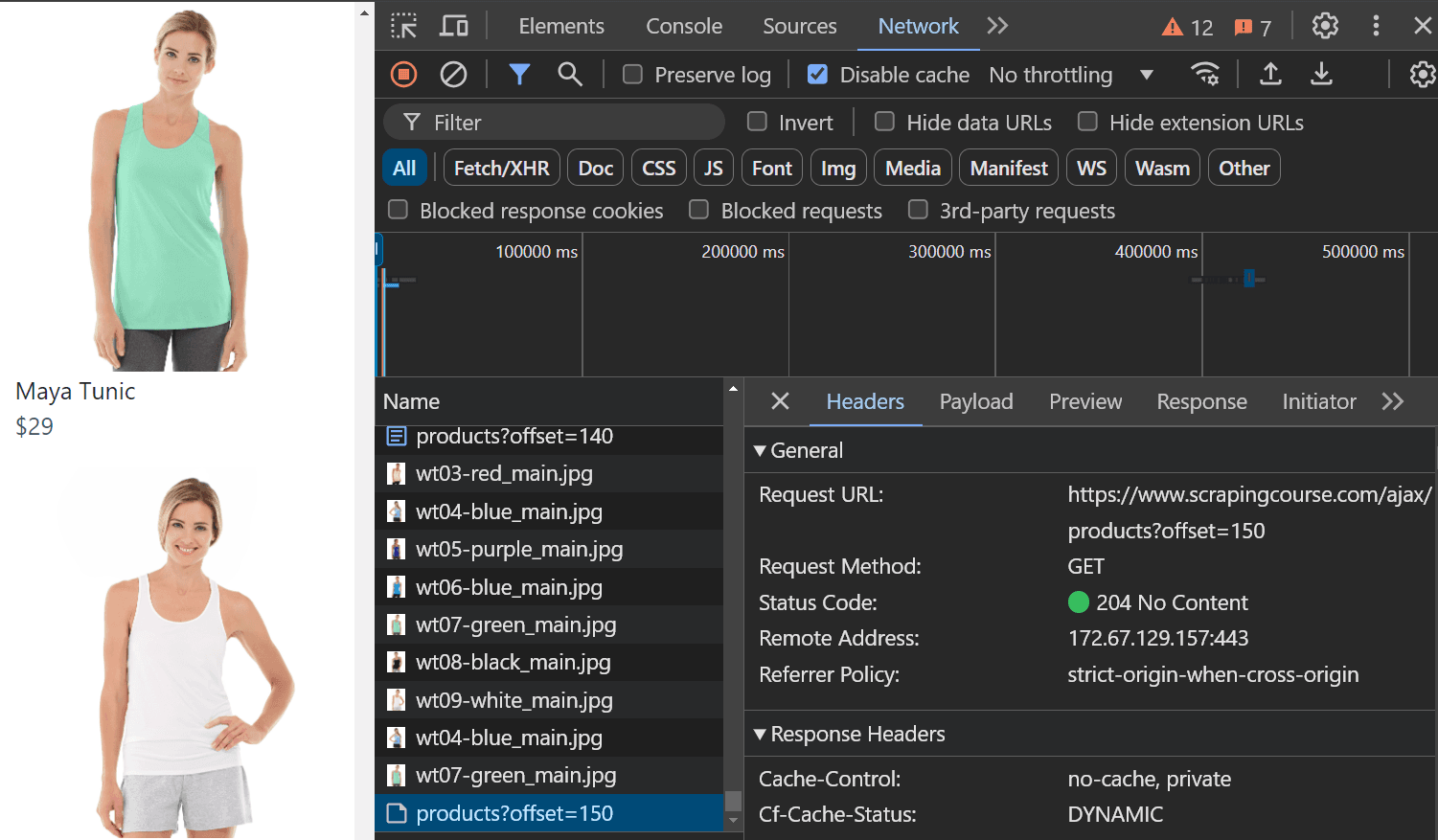Screen dimensions: 1438x840
Task: Toggle the network filter funnel icon
Action: click(519, 75)
